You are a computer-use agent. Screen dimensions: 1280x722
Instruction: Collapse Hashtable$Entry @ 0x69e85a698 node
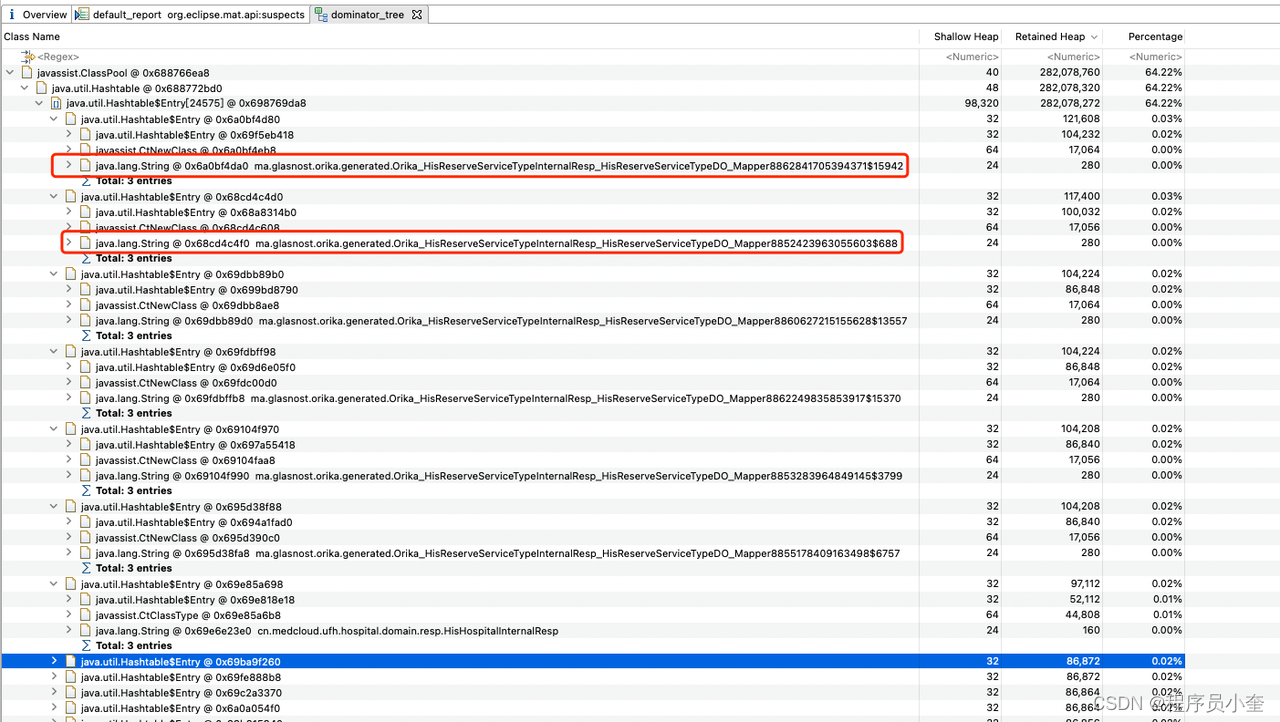pos(54,584)
